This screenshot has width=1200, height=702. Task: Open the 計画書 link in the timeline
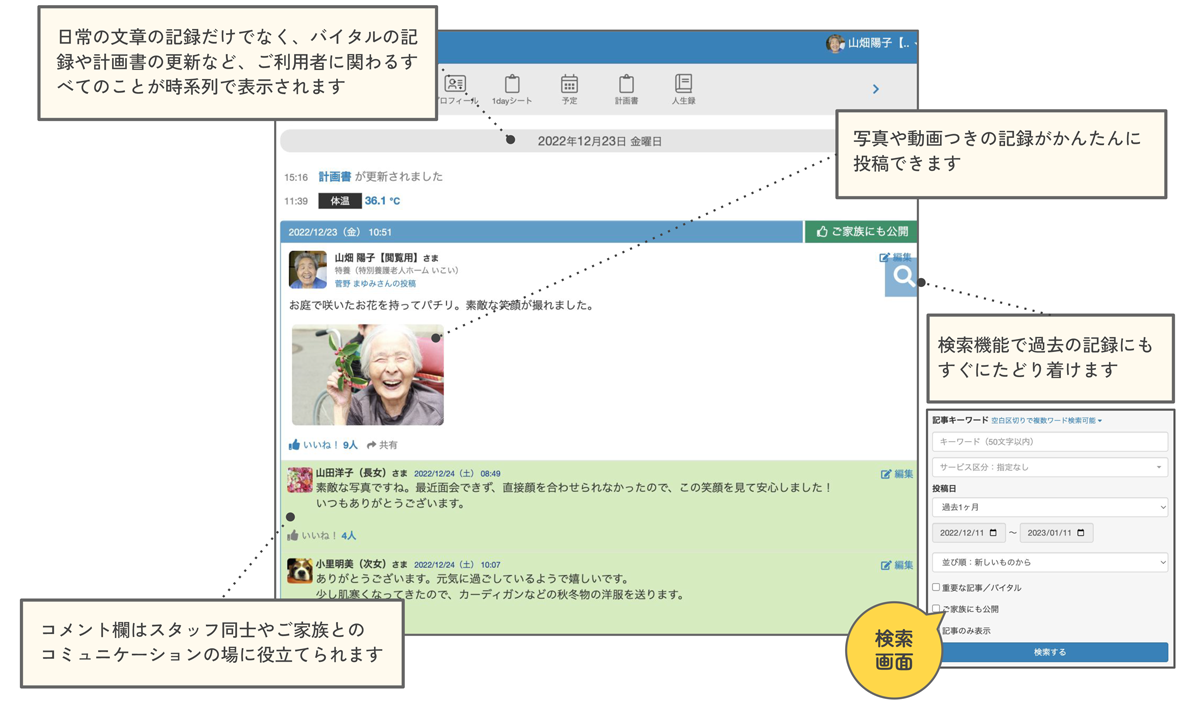334,177
